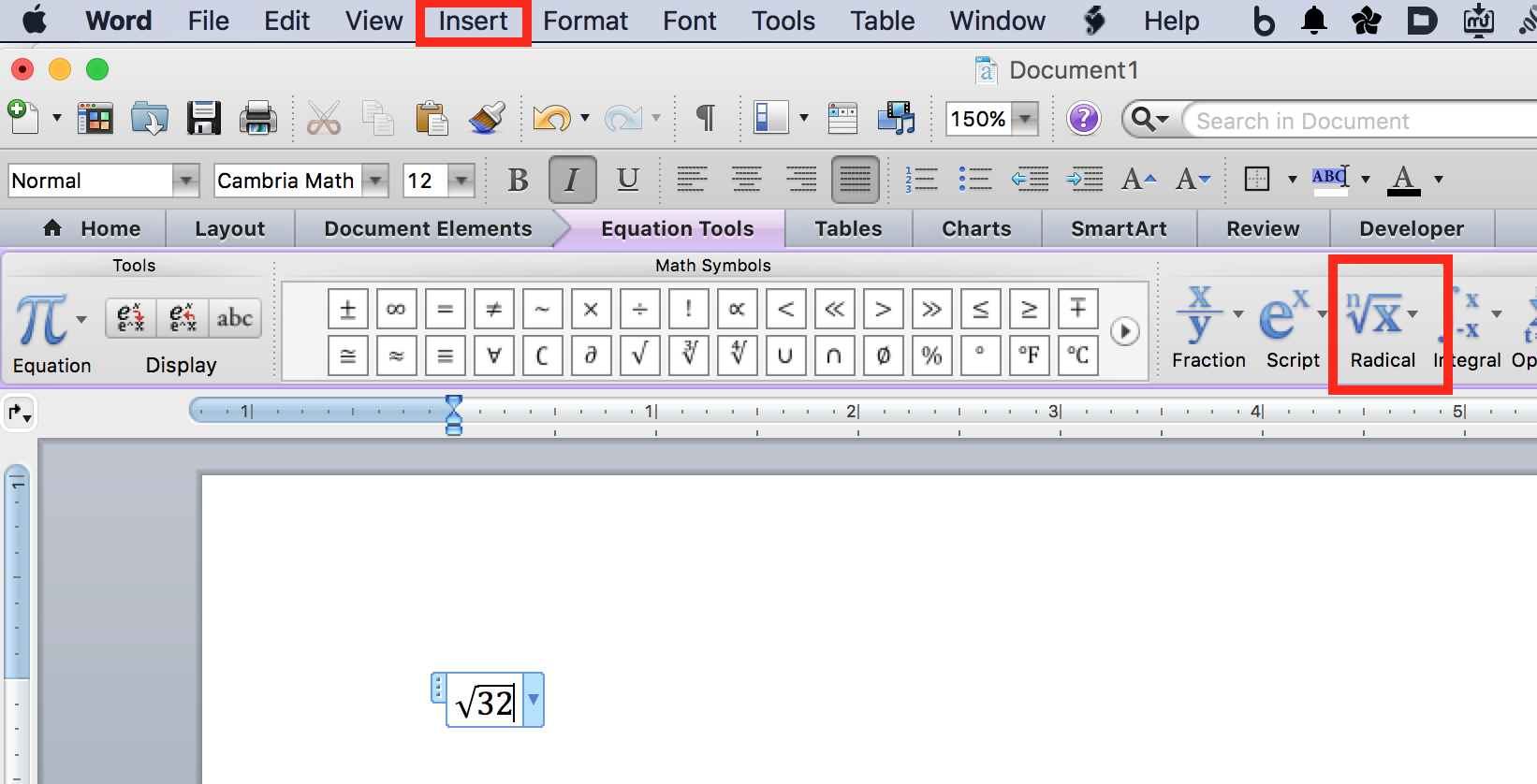Toggle Underline formatting
This screenshot has width=1537, height=784.
(x=628, y=179)
